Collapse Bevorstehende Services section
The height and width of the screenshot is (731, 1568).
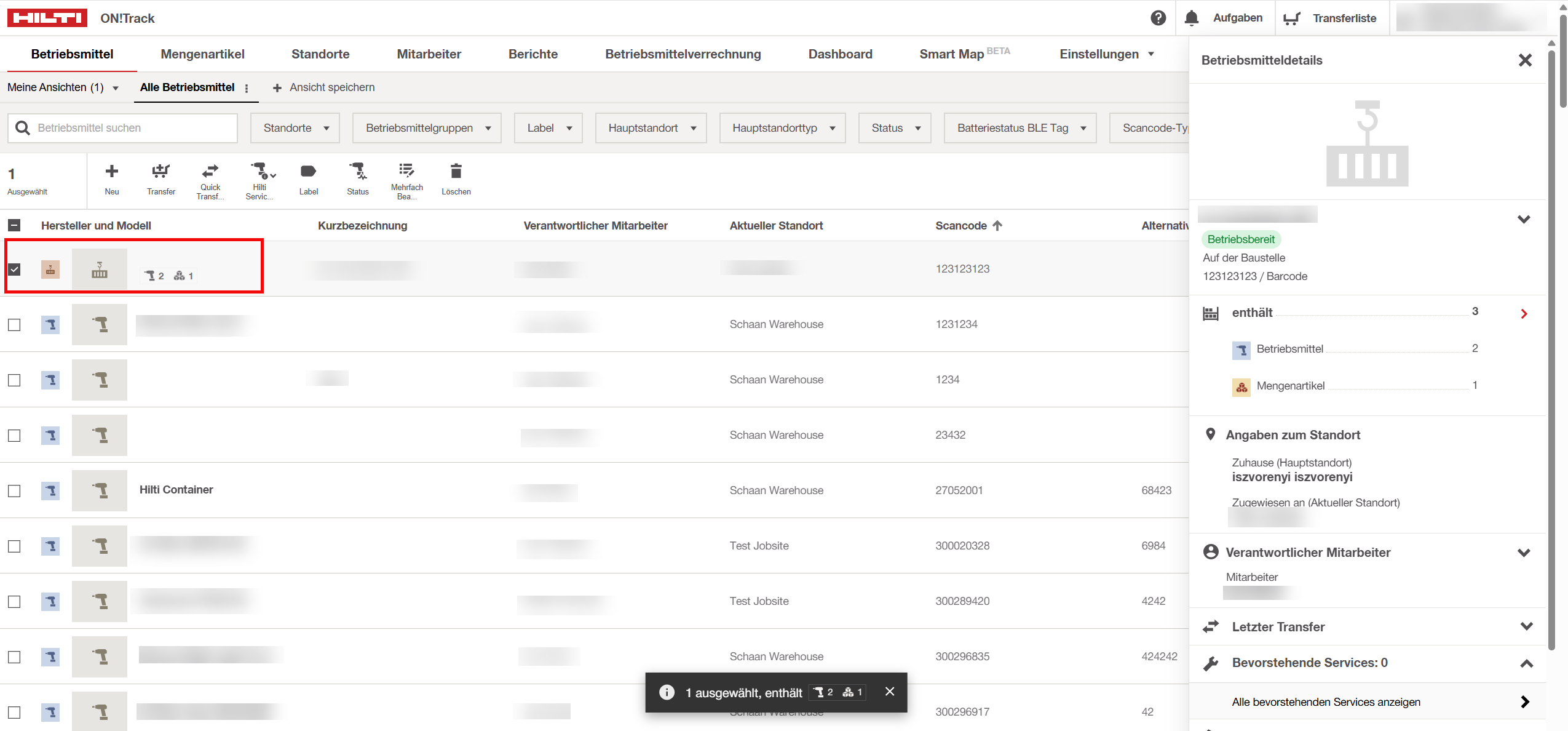tap(1526, 663)
